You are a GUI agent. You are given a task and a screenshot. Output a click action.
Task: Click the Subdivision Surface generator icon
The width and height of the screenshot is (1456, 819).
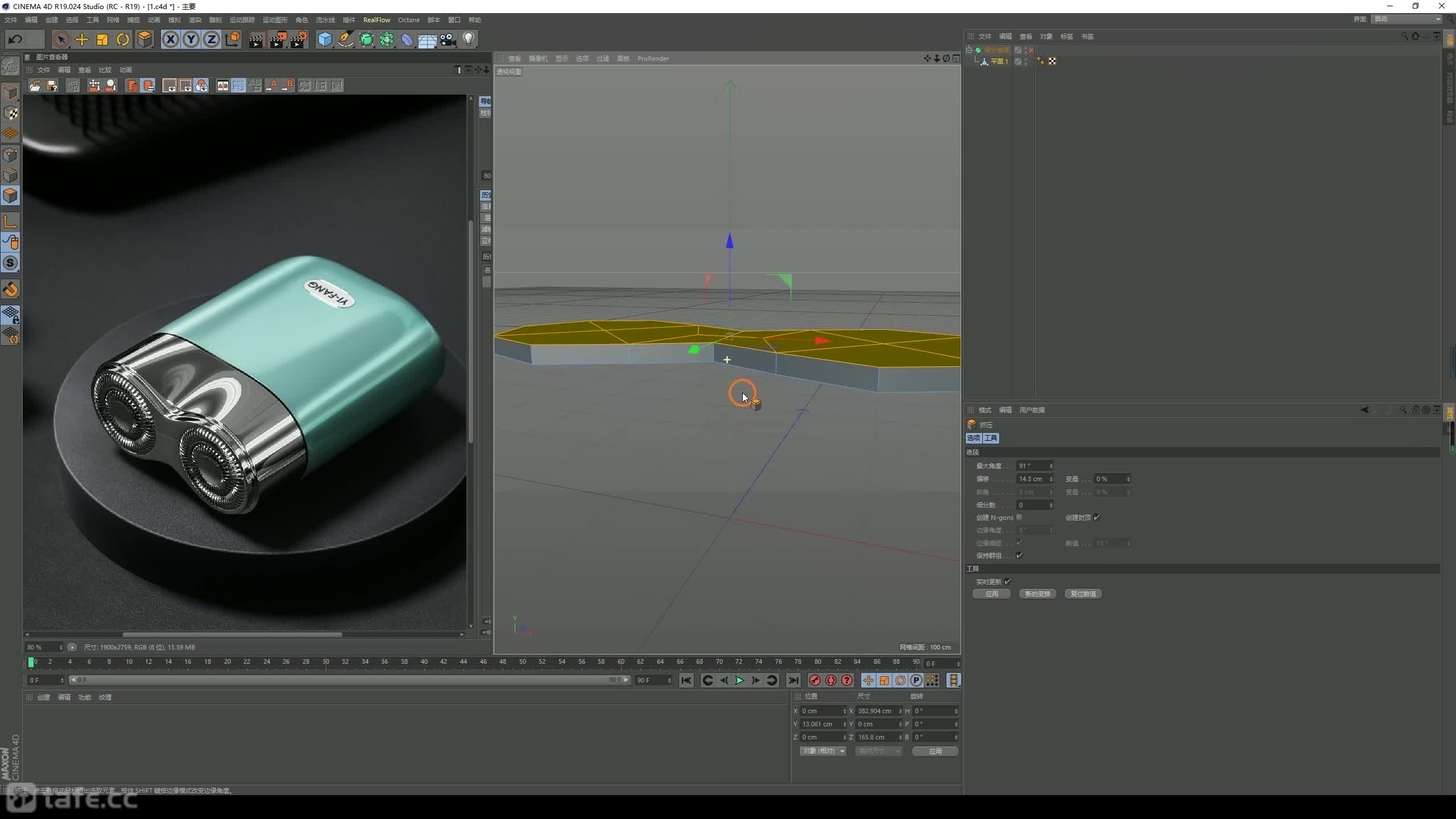(x=366, y=39)
